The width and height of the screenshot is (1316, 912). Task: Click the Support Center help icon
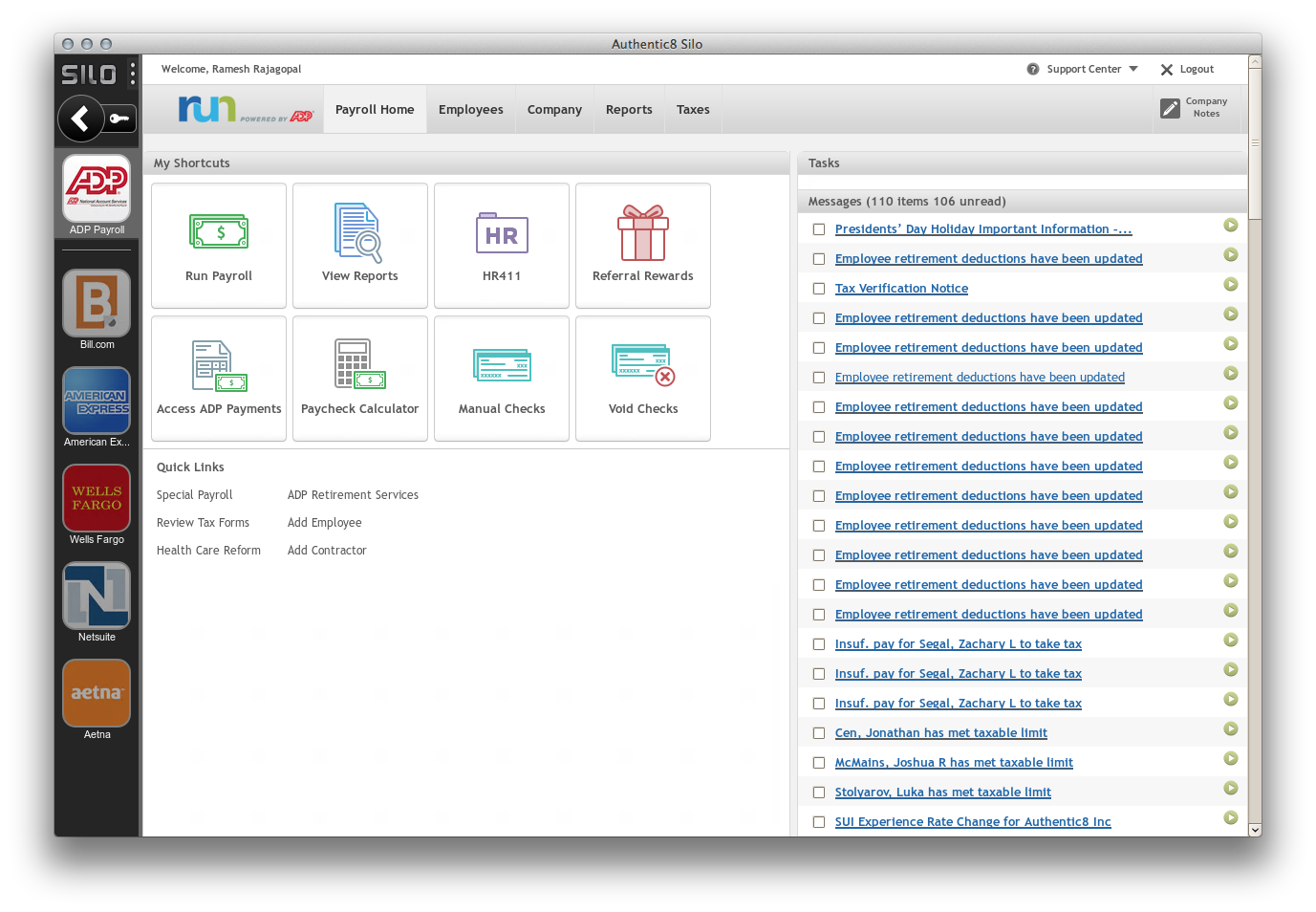[1033, 69]
